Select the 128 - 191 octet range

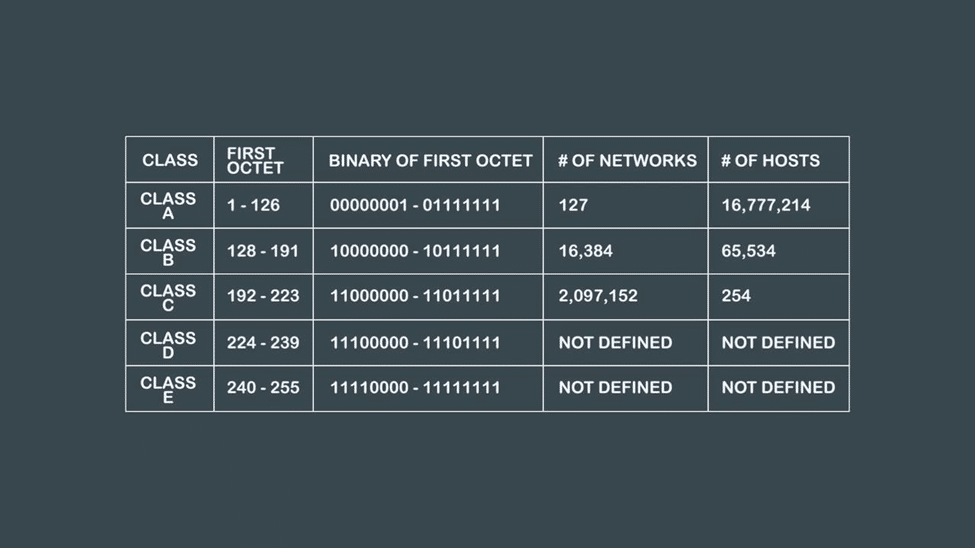pos(263,251)
